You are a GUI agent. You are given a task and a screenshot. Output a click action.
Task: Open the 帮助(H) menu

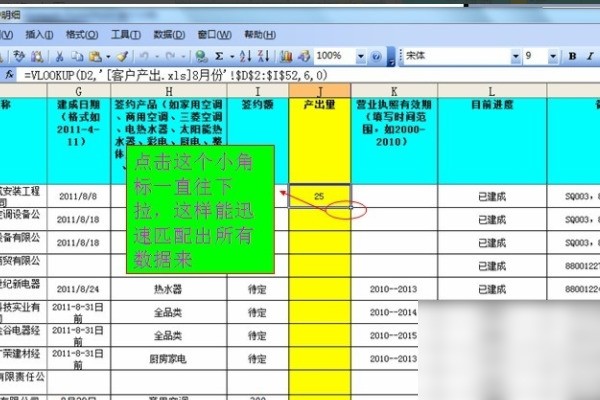260,35
